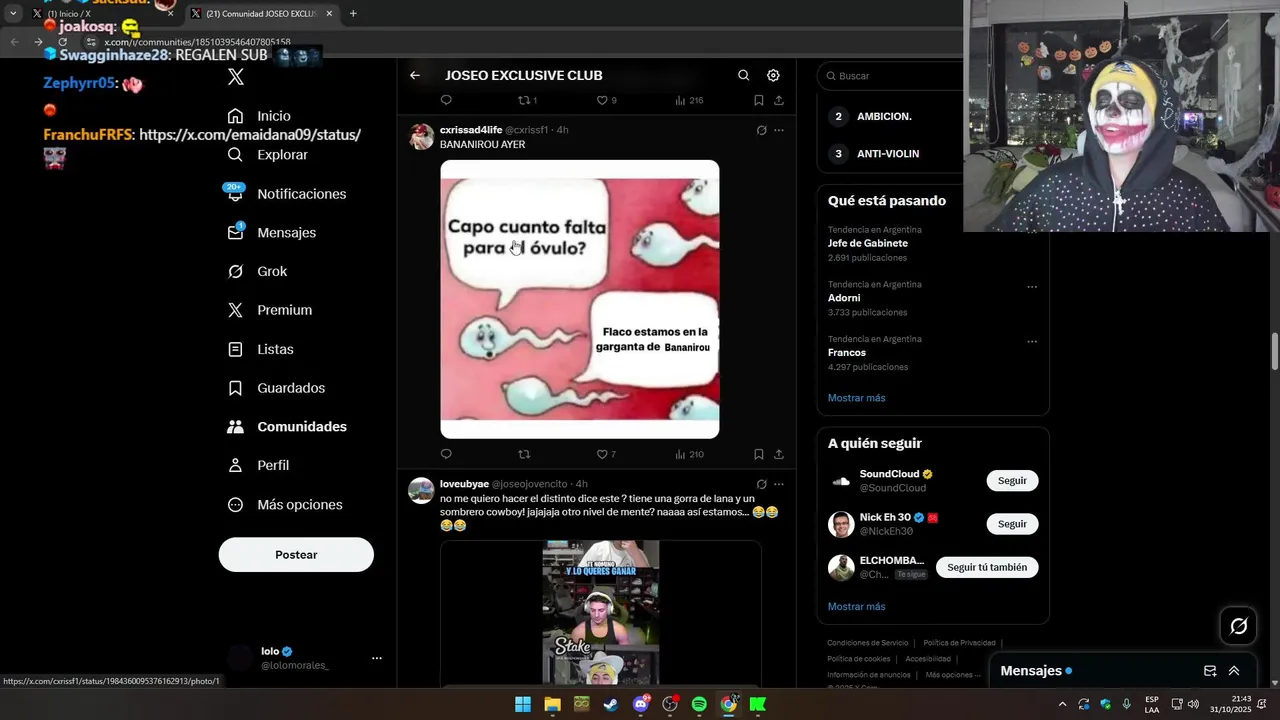Open cxrissad4life's avatar
This screenshot has width=1280, height=720.
tap(421, 137)
